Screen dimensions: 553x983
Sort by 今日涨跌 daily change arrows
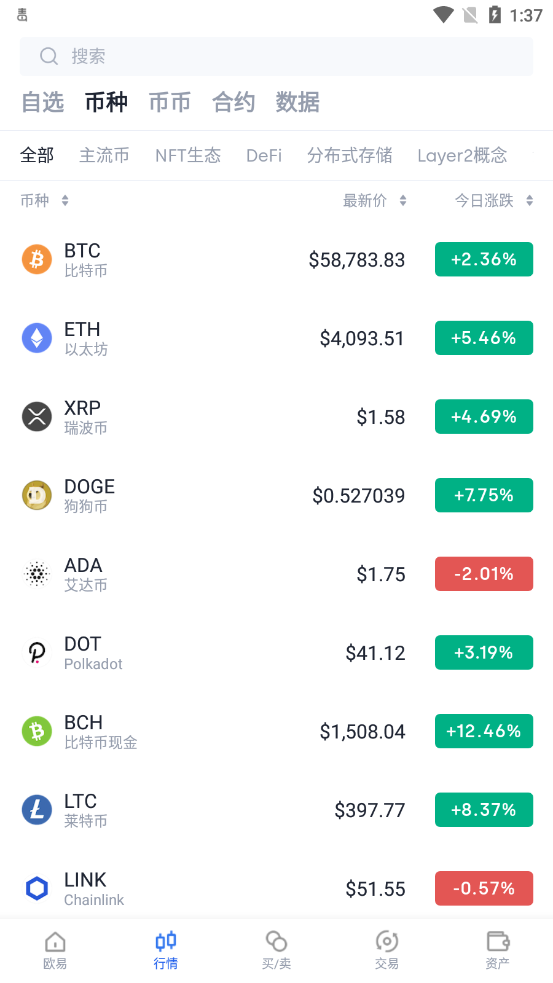530,201
